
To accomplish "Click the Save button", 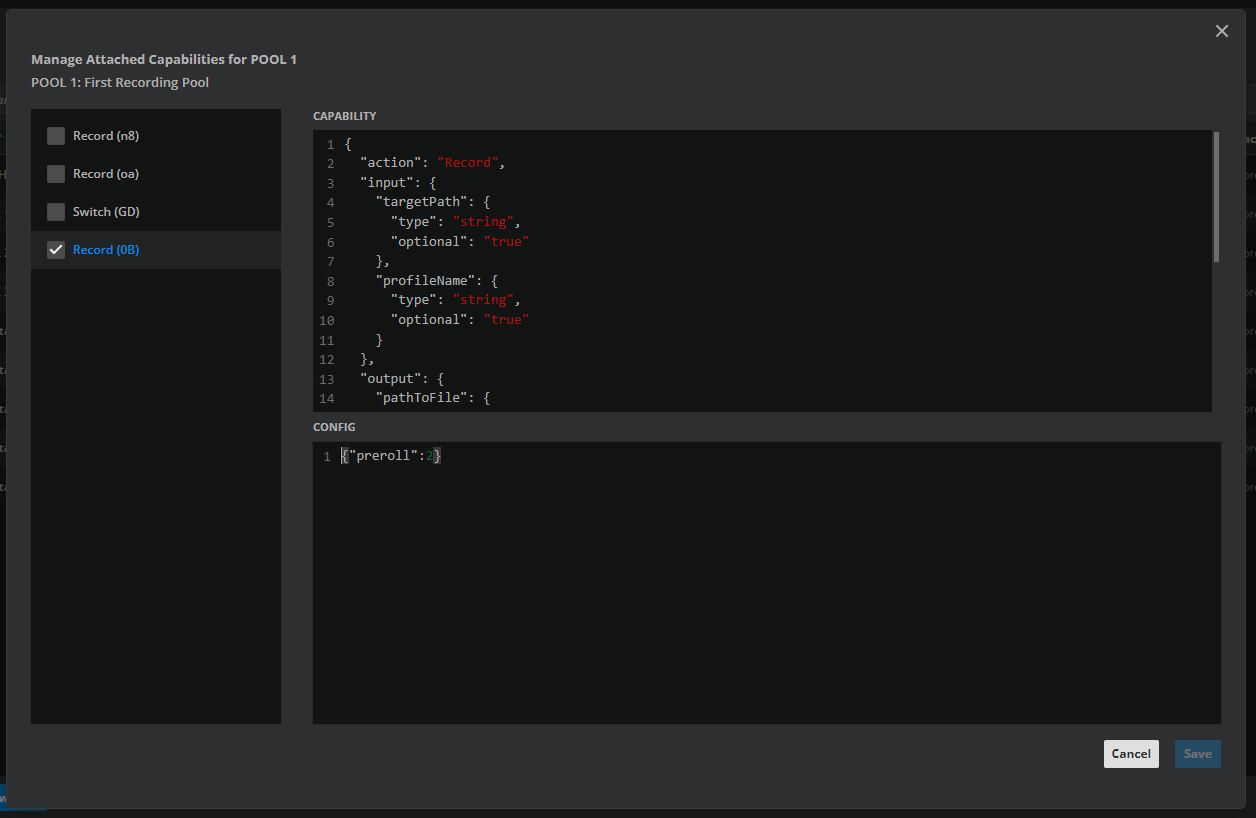I will pos(1197,754).
